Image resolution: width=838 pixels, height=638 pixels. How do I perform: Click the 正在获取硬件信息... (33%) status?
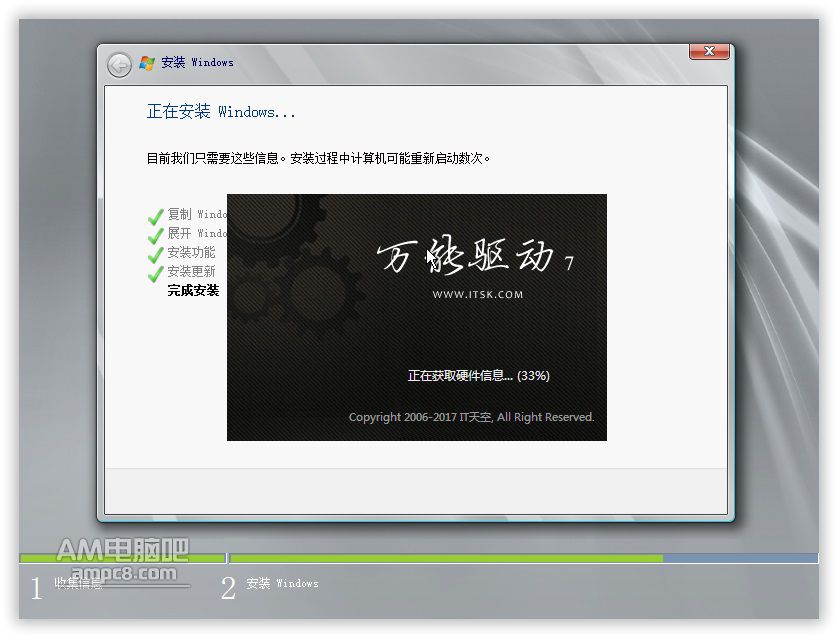[479, 376]
